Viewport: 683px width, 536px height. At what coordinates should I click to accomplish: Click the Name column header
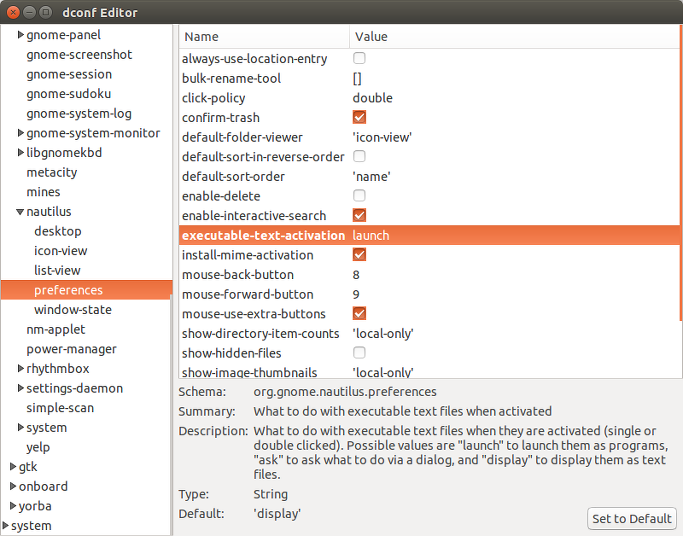(x=264, y=37)
